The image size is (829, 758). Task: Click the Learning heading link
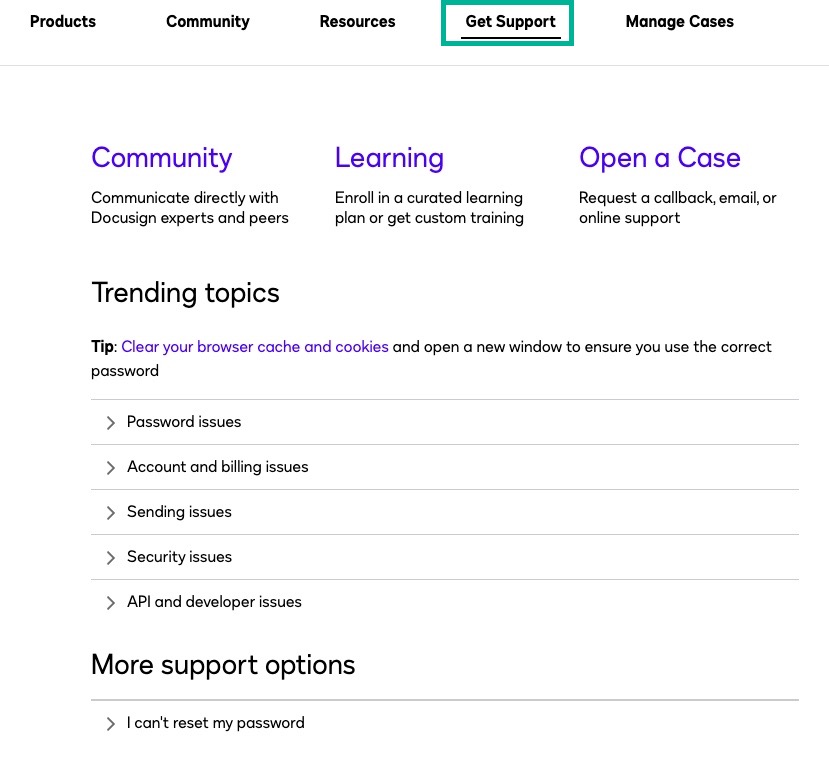point(389,158)
